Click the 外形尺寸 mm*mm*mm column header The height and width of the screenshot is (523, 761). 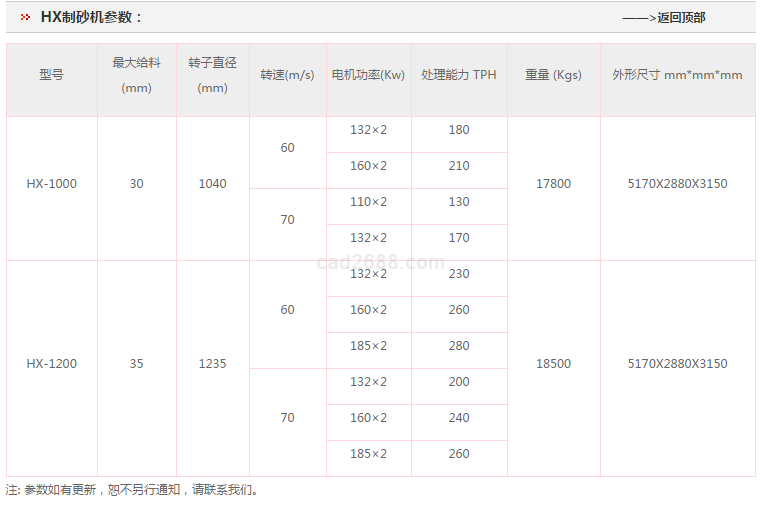pyautogui.click(x=677, y=75)
